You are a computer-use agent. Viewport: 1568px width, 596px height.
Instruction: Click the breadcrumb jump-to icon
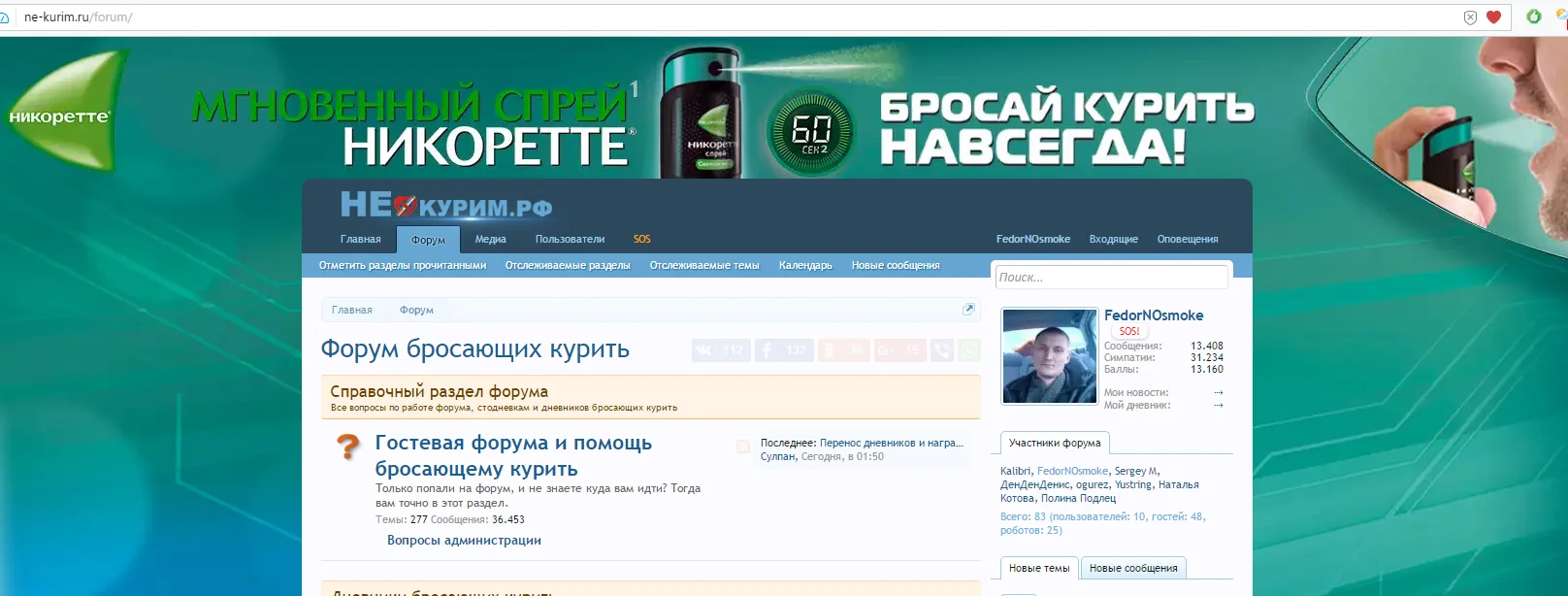coord(967,310)
